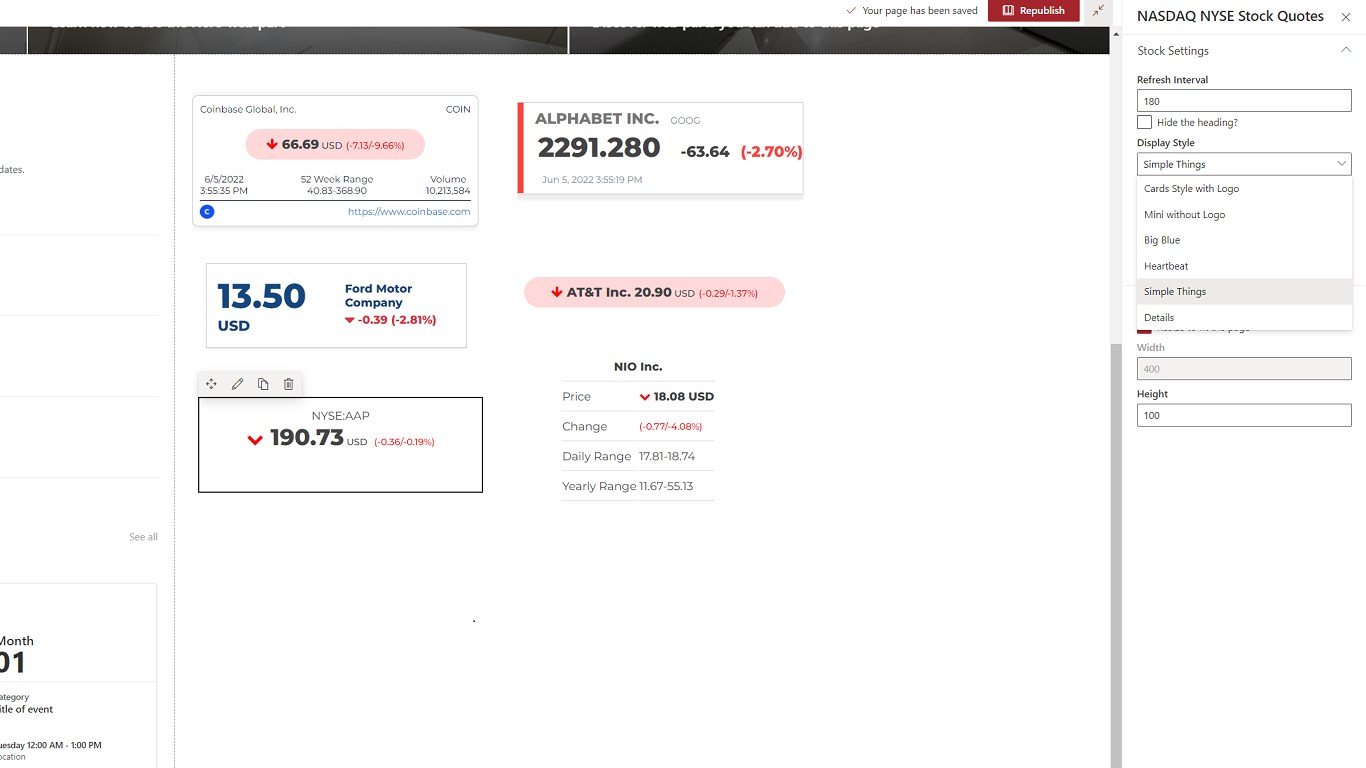The height and width of the screenshot is (768, 1366).
Task: Choose the Heartbeat display style
Action: [x=1244, y=266]
